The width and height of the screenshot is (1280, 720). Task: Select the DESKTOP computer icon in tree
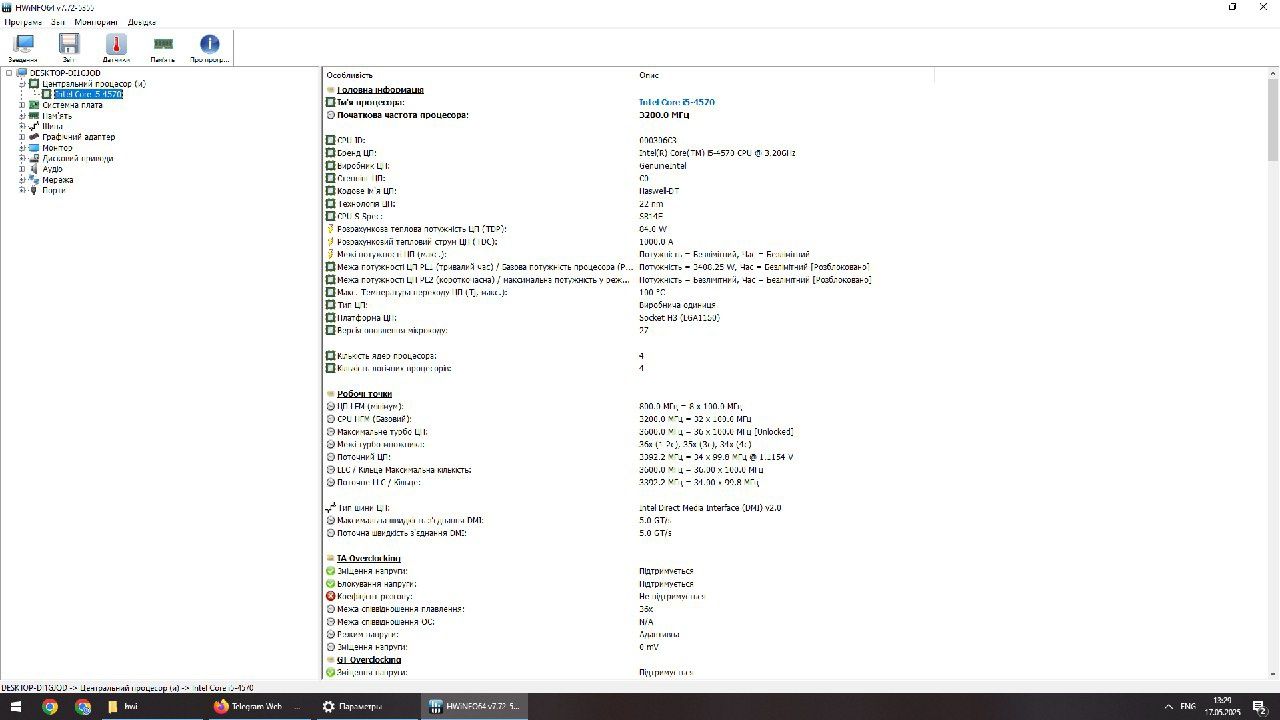[x=22, y=73]
